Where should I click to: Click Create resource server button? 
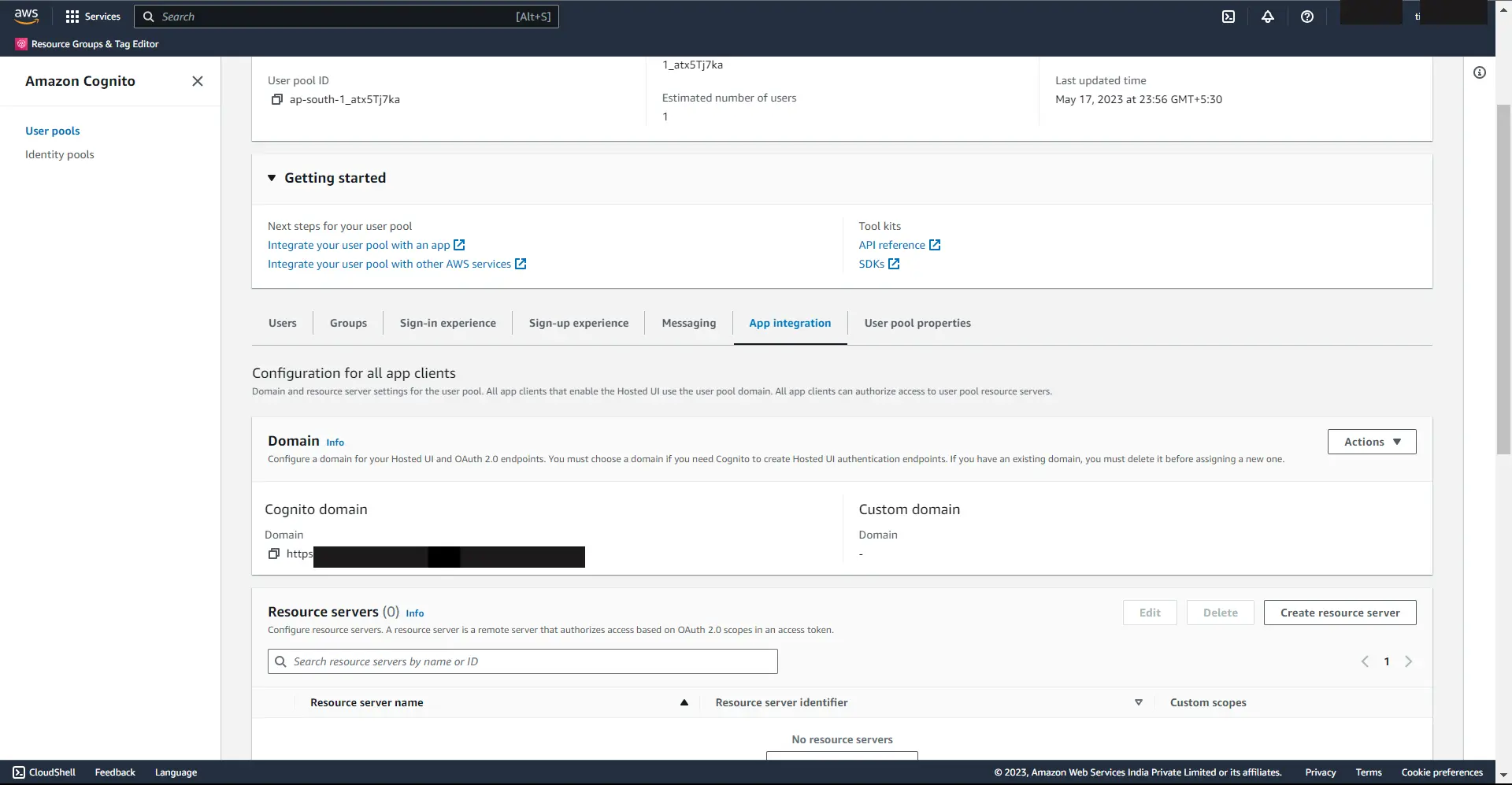(x=1340, y=613)
